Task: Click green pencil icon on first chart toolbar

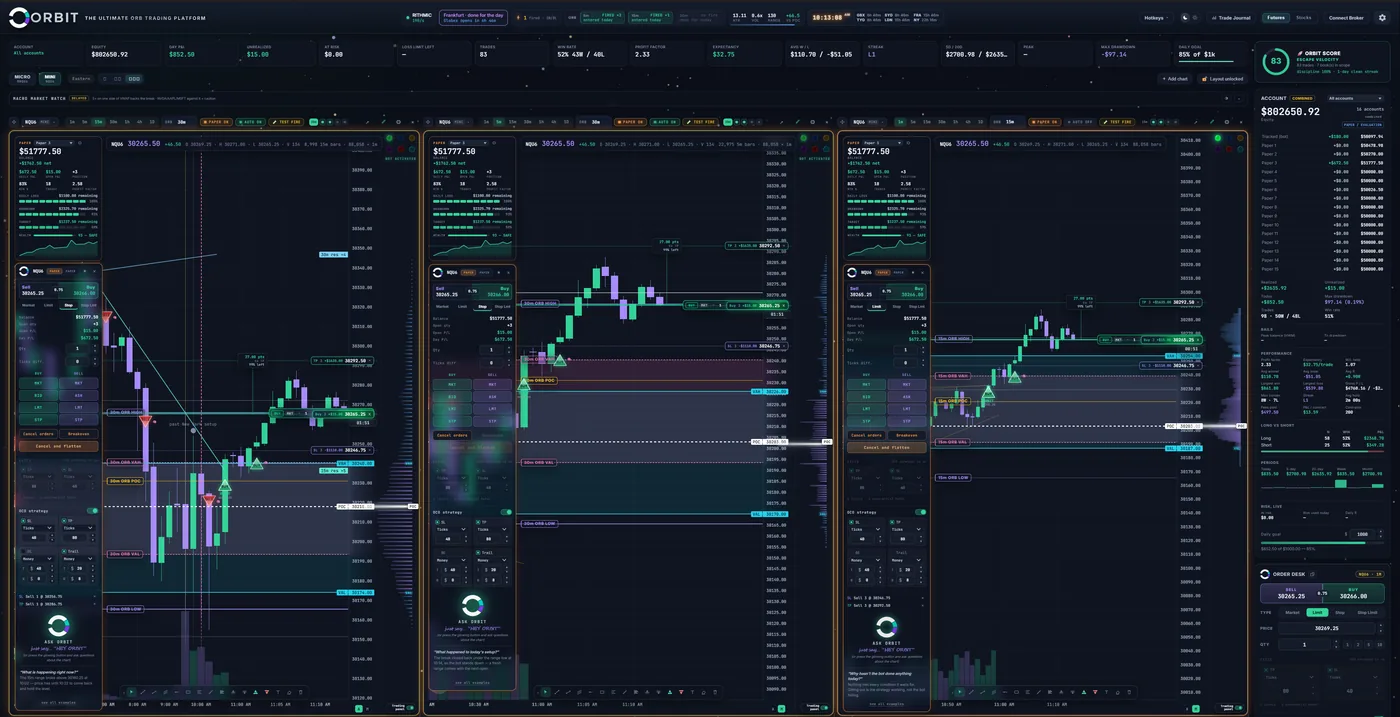Action: point(383,122)
